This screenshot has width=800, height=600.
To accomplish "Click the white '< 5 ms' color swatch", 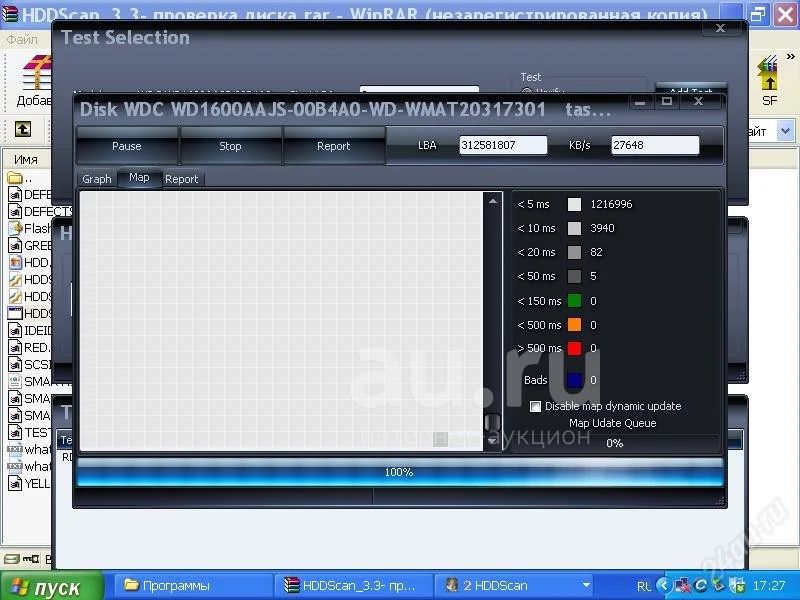I will click(574, 205).
